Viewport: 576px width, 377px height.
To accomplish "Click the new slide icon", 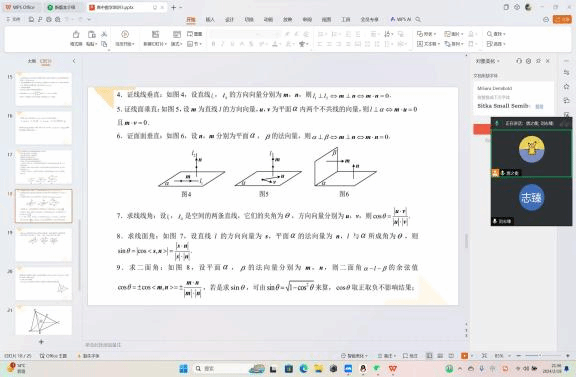I will [155, 34].
